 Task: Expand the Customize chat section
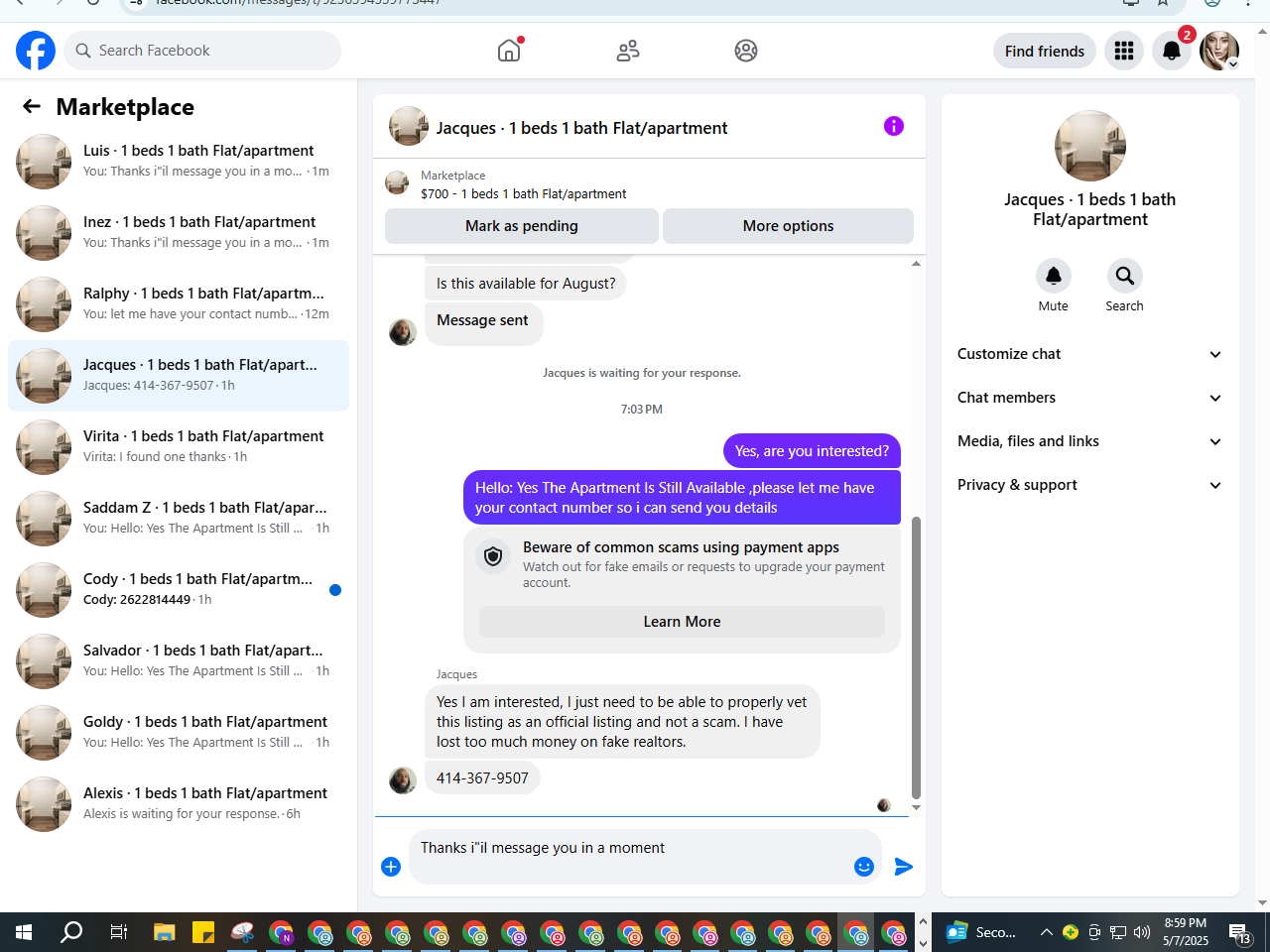[x=1089, y=354]
